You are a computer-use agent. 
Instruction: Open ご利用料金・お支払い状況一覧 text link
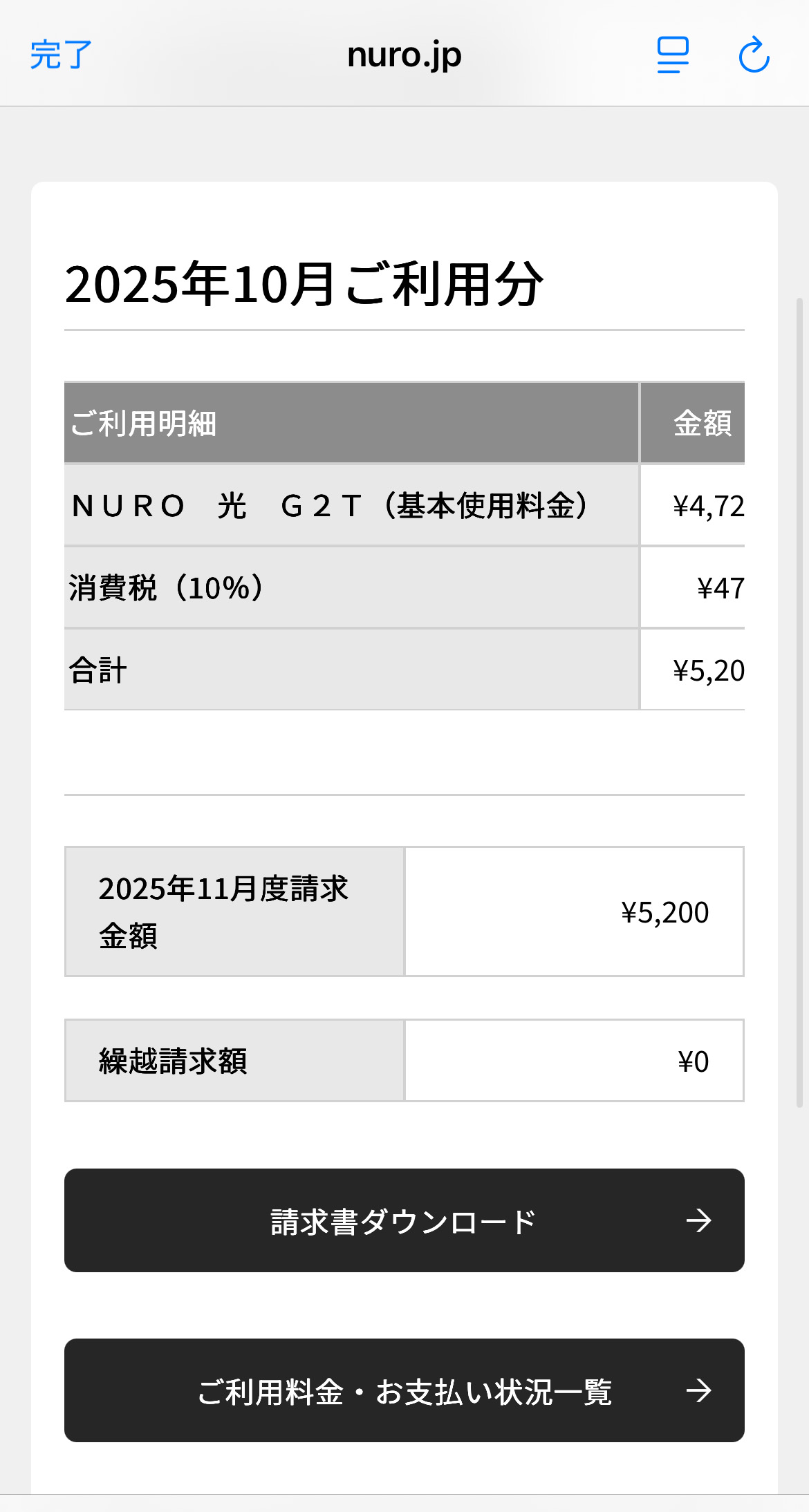(x=404, y=1391)
